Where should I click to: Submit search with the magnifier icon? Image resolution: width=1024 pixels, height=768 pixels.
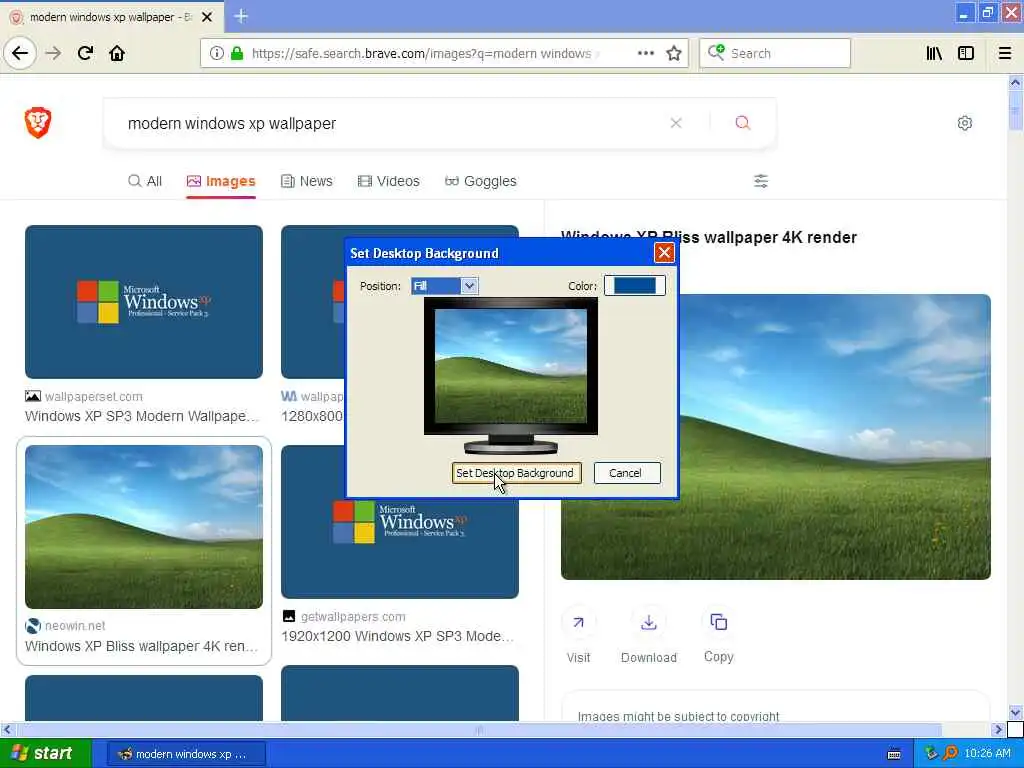coord(743,123)
